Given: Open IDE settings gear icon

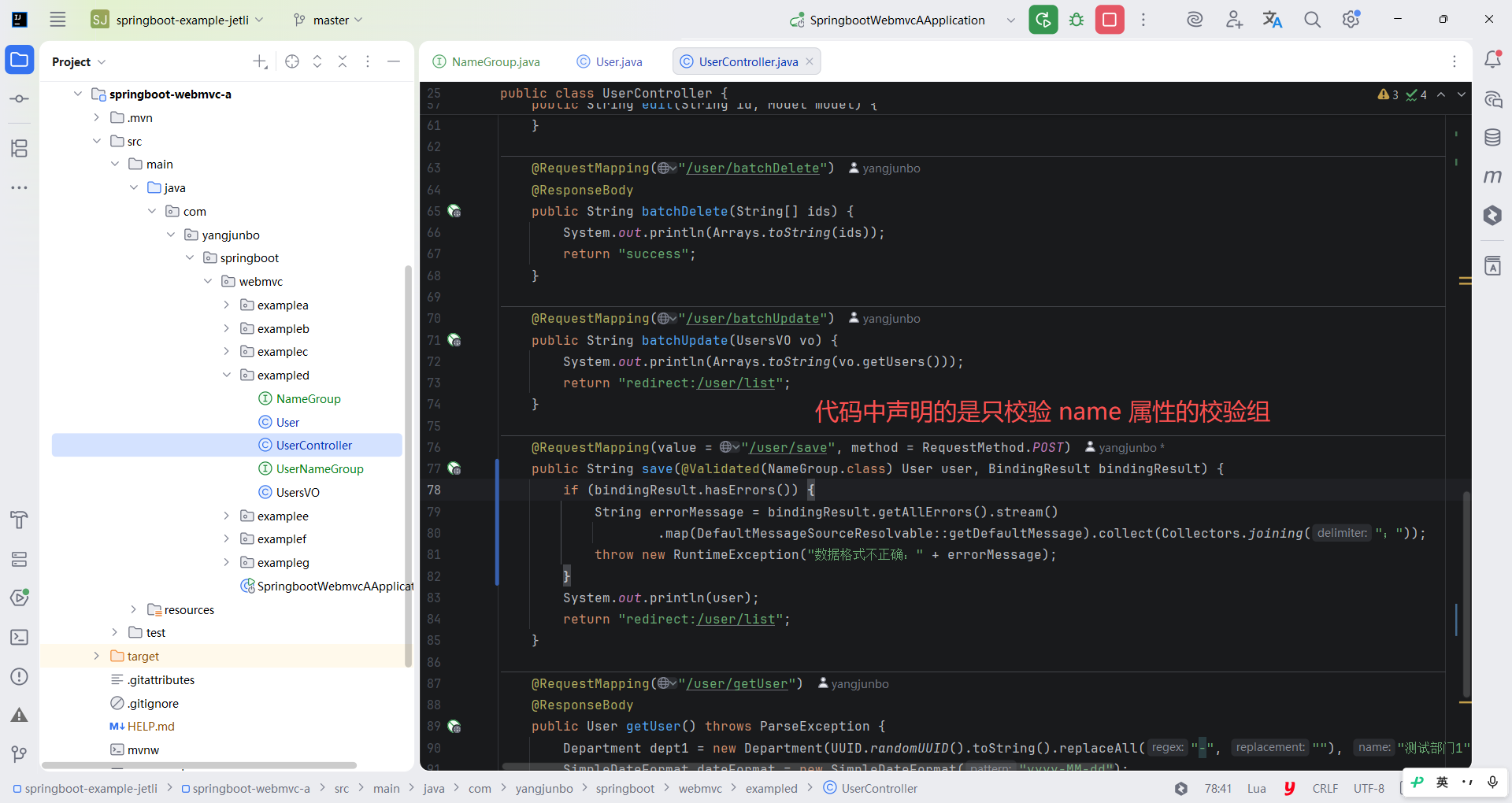Looking at the screenshot, I should point(1351,20).
